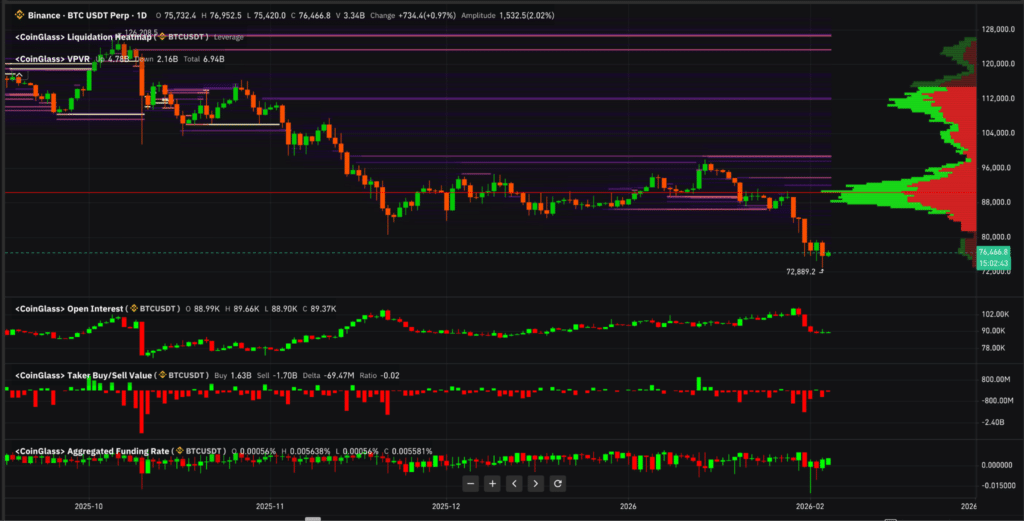Click the 2025-11 date axis label

(270, 506)
